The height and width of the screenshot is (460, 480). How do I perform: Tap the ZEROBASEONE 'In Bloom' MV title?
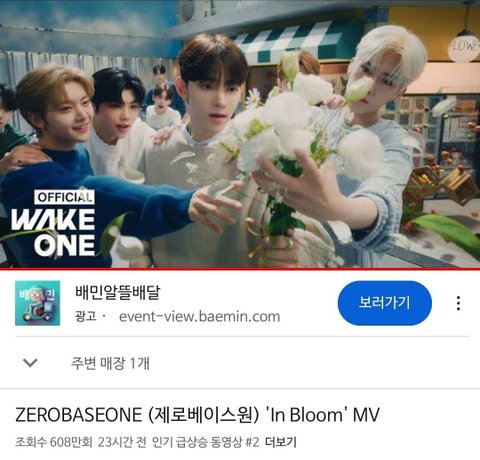197,415
